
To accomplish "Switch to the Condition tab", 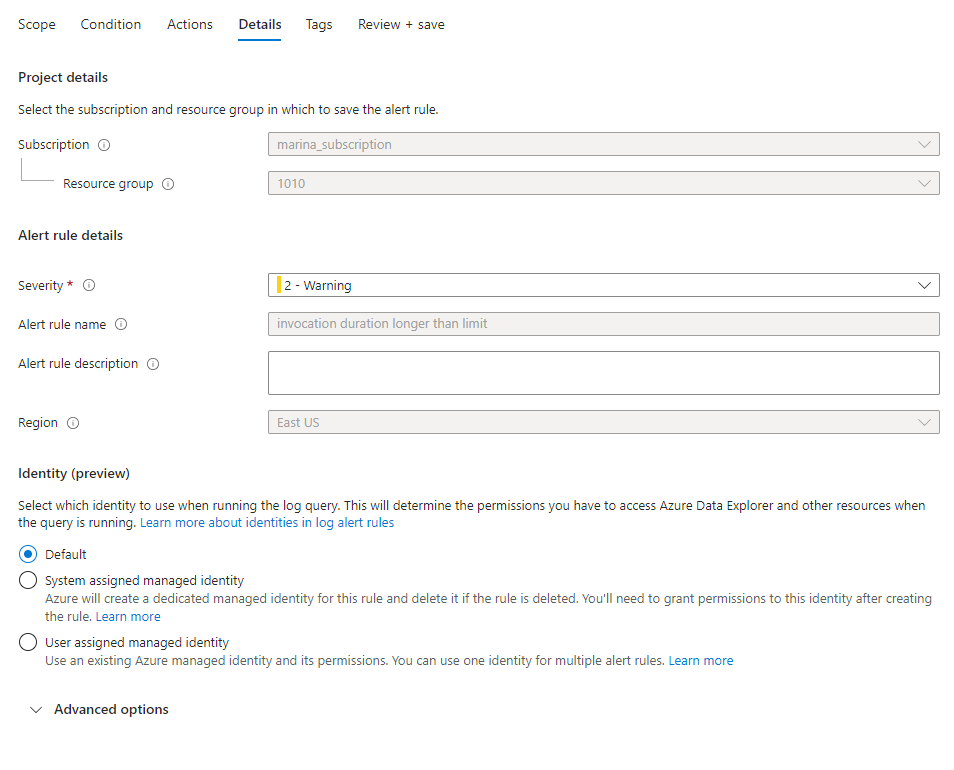I will coord(111,24).
